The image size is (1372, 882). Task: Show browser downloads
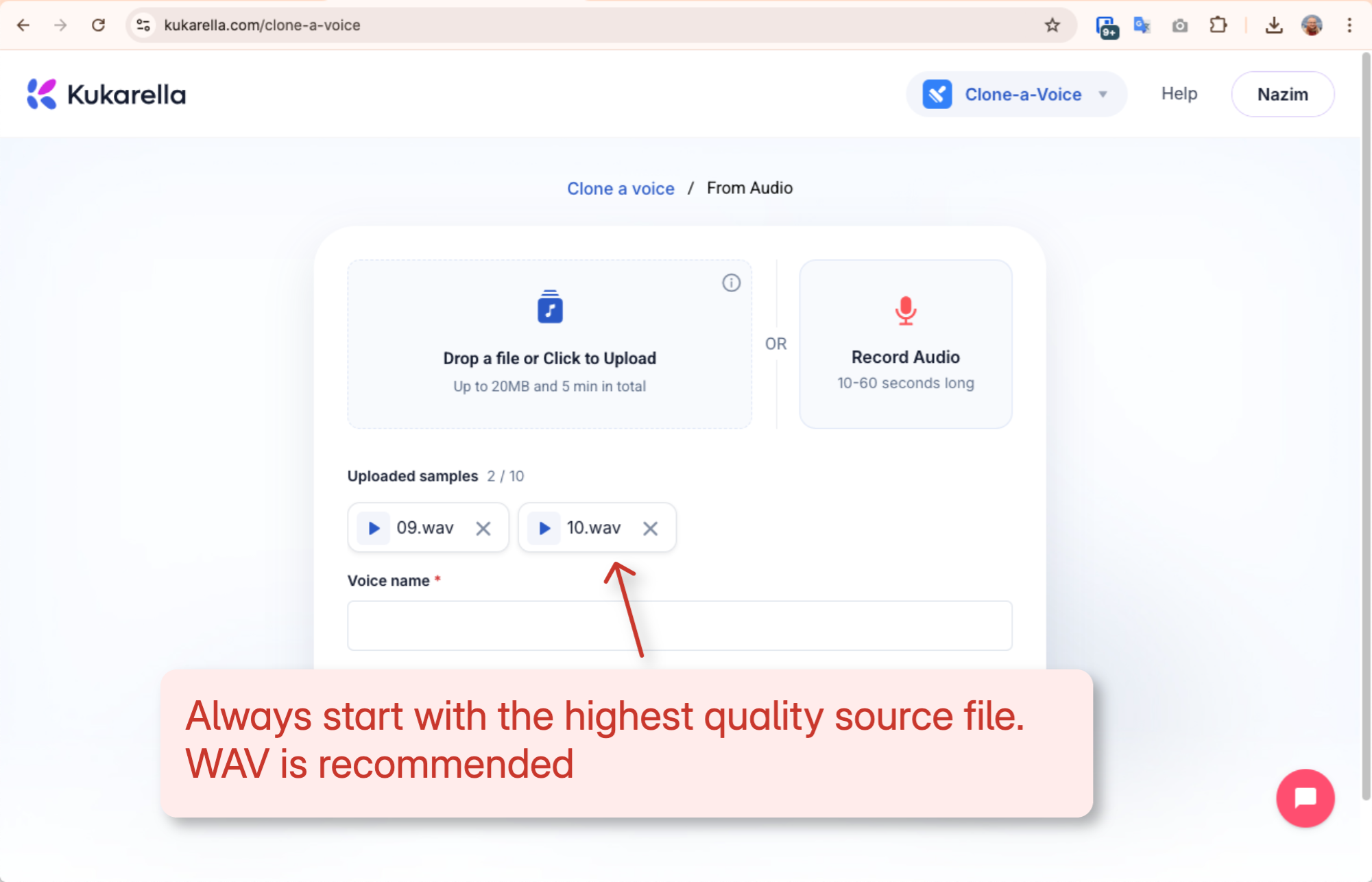(1273, 25)
